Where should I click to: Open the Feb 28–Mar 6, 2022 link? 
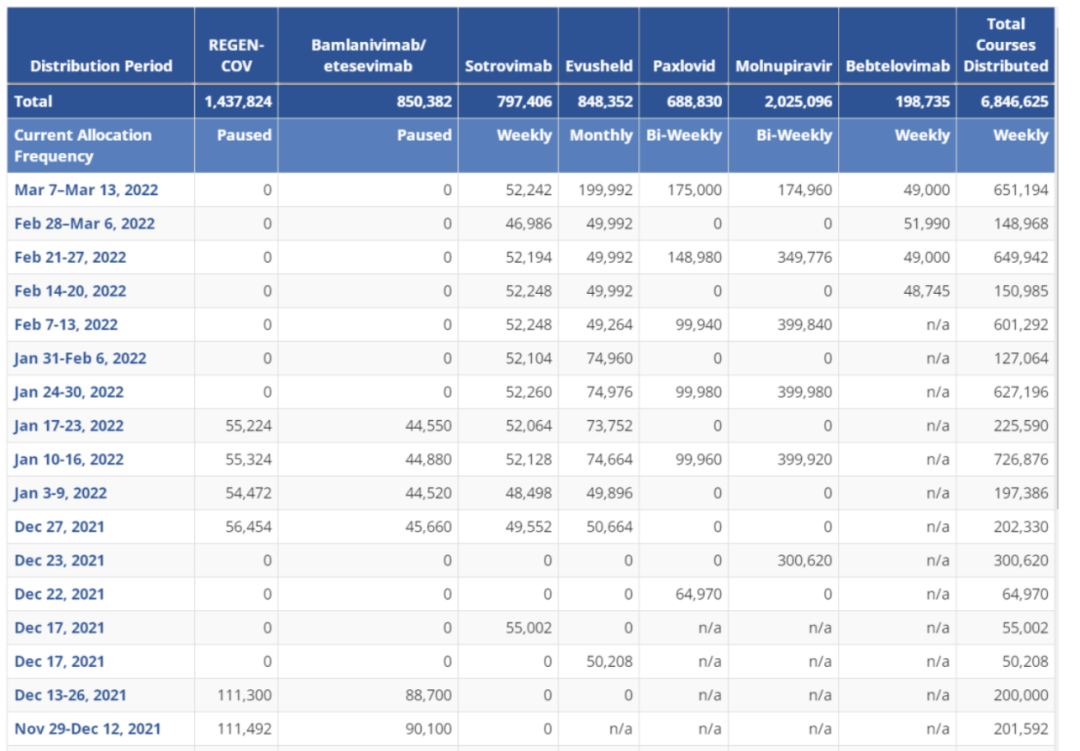[84, 224]
